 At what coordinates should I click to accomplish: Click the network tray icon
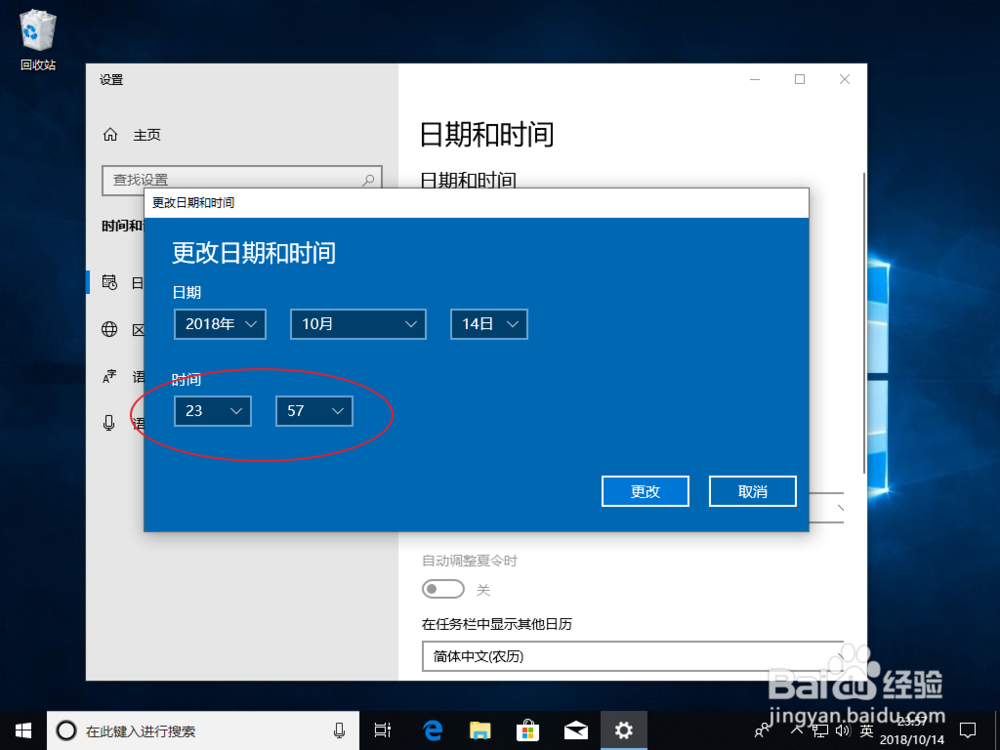coord(821,731)
